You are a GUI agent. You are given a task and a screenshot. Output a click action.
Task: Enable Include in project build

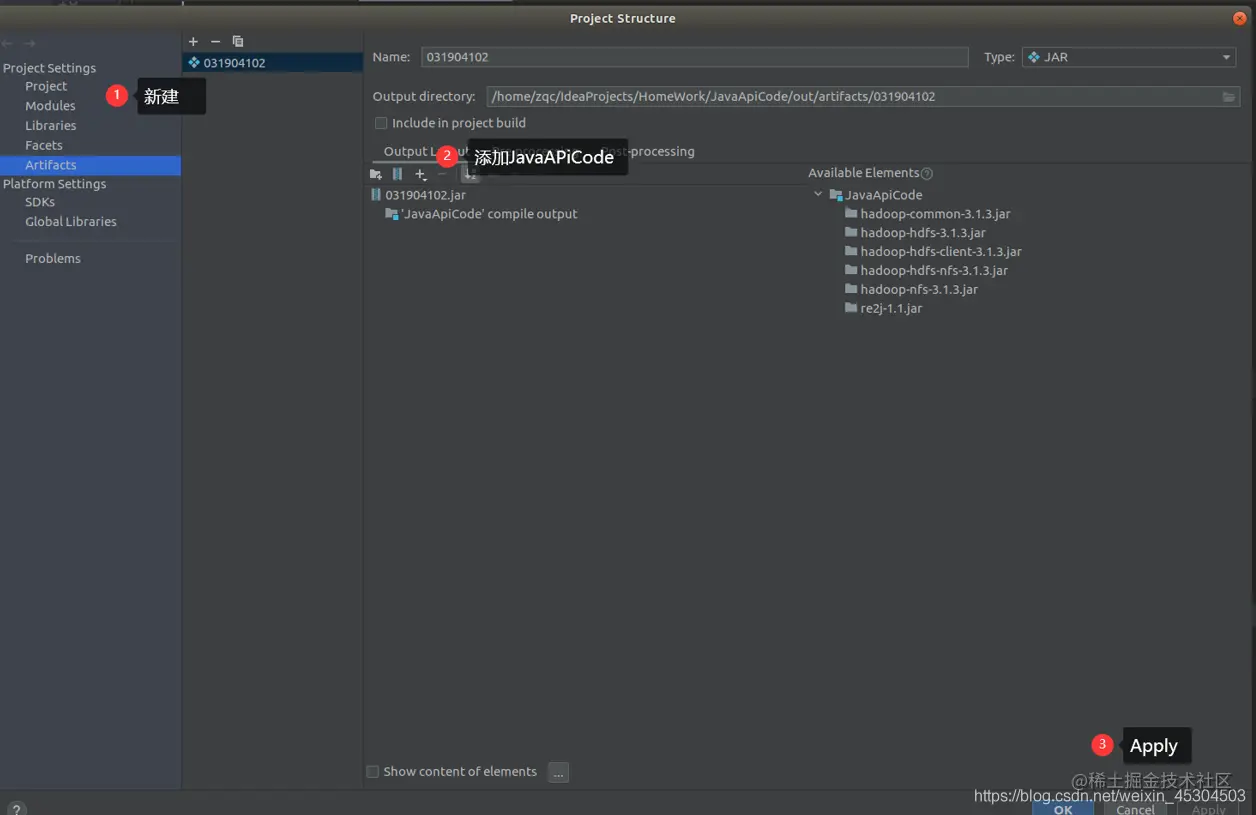tap(381, 123)
